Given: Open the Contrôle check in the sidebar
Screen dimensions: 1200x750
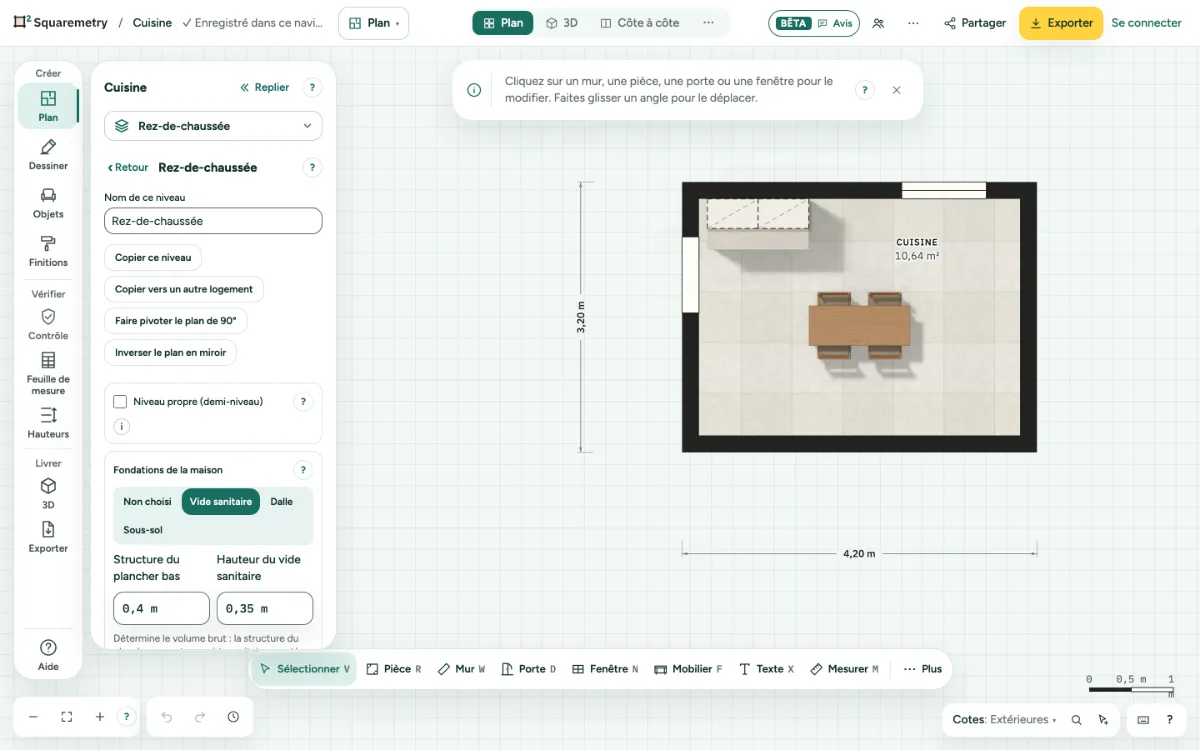Looking at the screenshot, I should (48, 323).
